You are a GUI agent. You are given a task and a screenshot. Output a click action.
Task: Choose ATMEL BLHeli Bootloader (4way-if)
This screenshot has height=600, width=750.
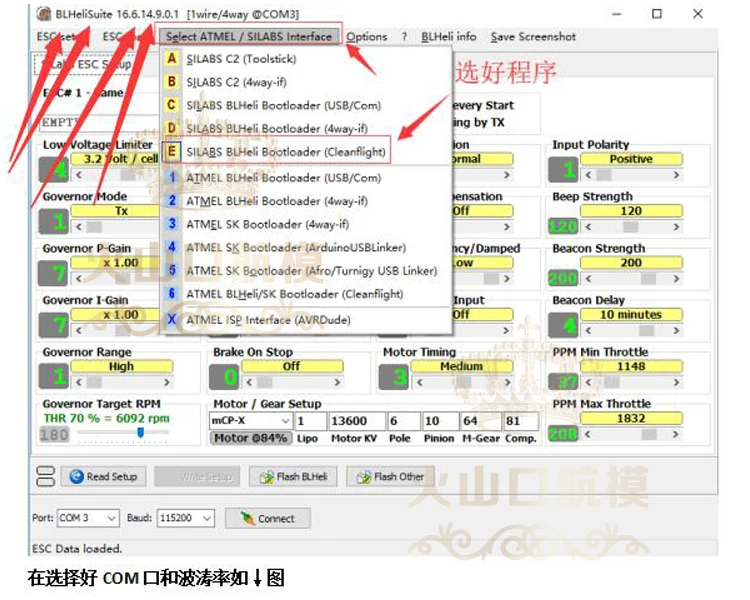tap(277, 201)
